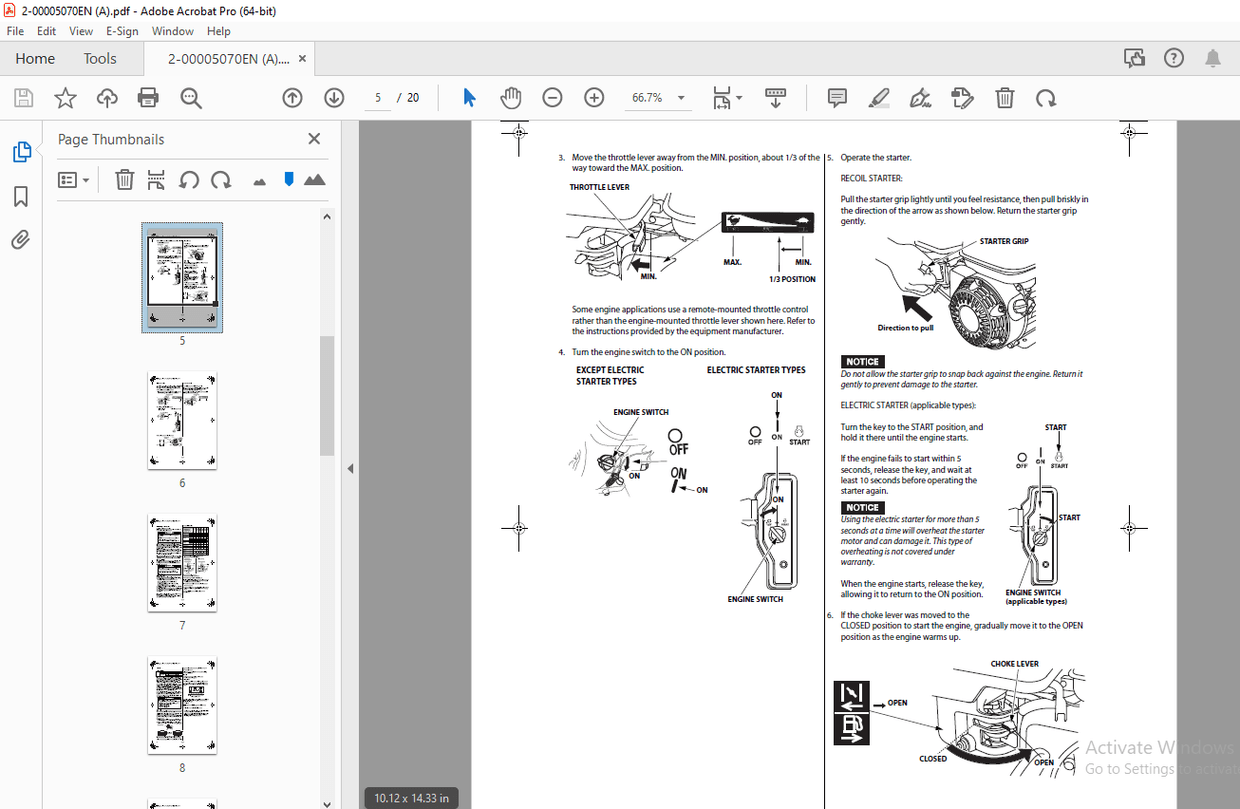Open the page fit options dropdown

click(x=727, y=97)
